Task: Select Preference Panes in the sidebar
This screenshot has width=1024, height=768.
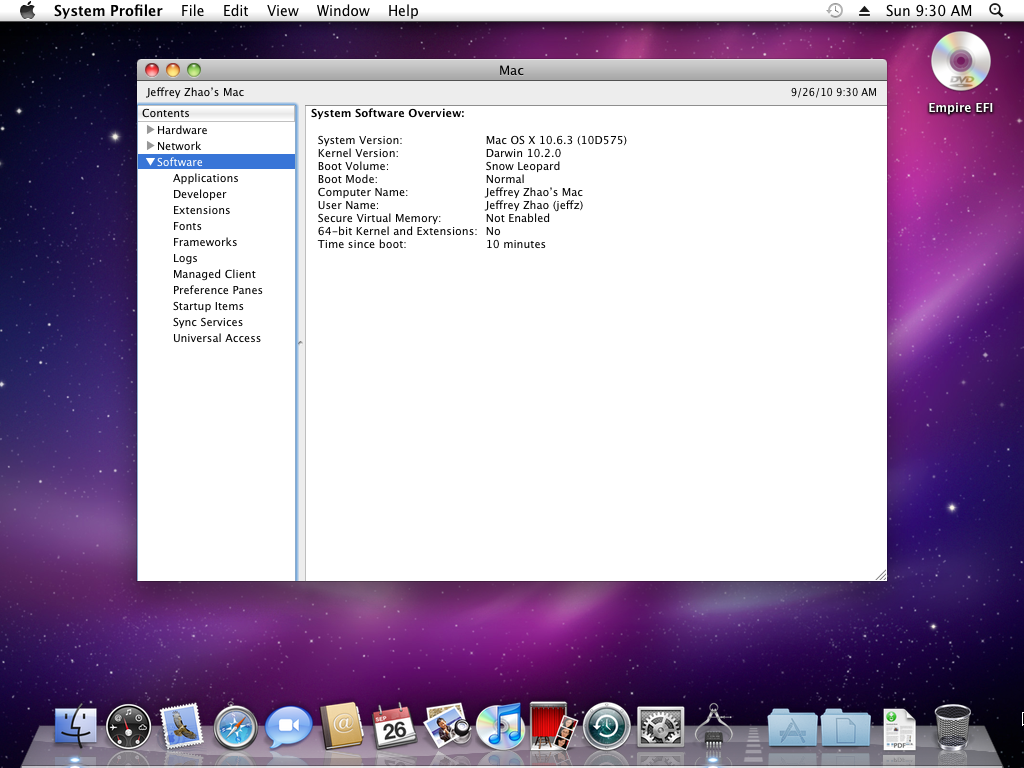Action: (217, 290)
